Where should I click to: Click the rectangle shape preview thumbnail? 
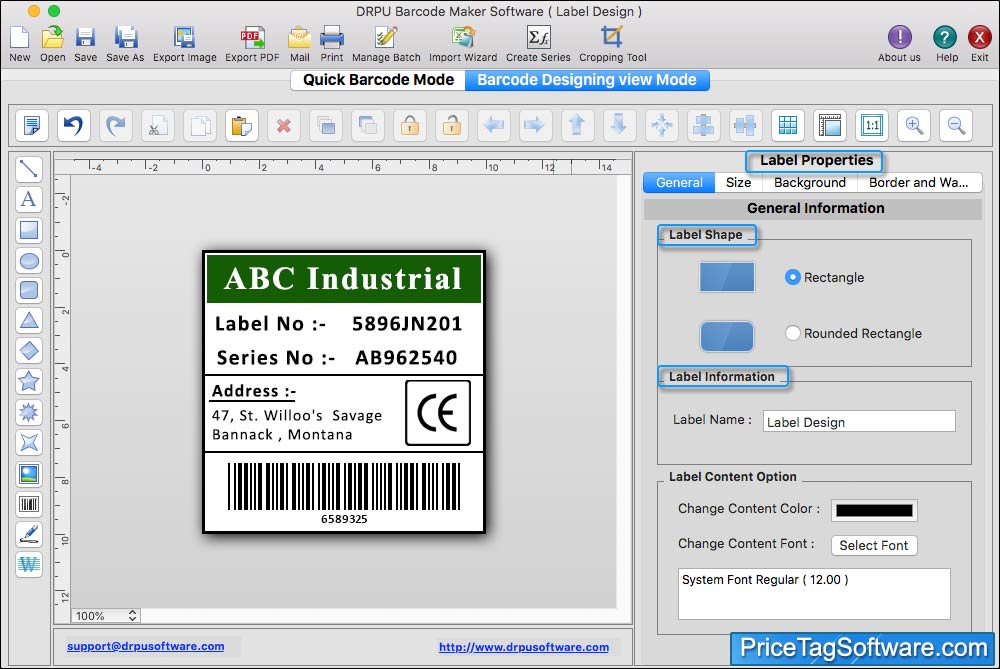[x=726, y=277]
